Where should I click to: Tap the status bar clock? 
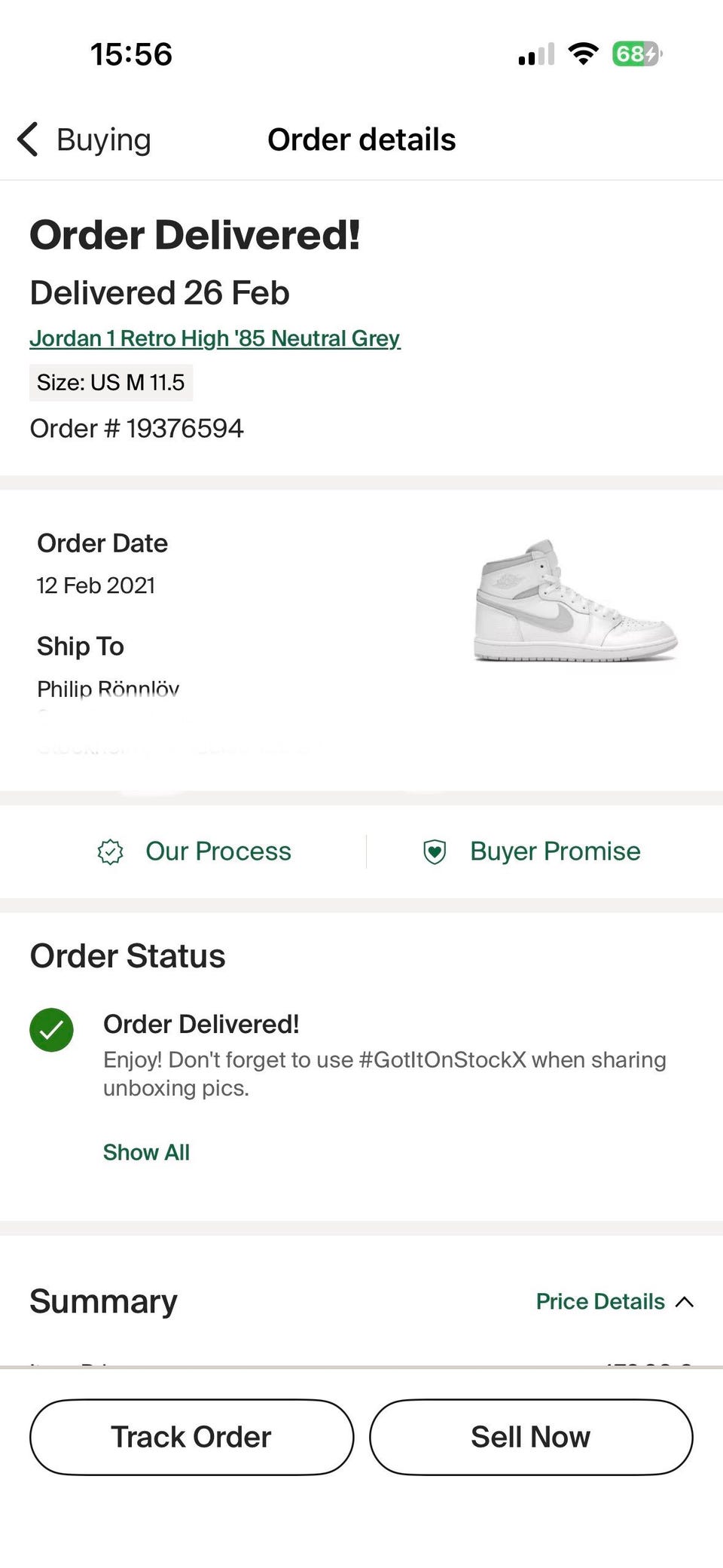click(x=132, y=54)
